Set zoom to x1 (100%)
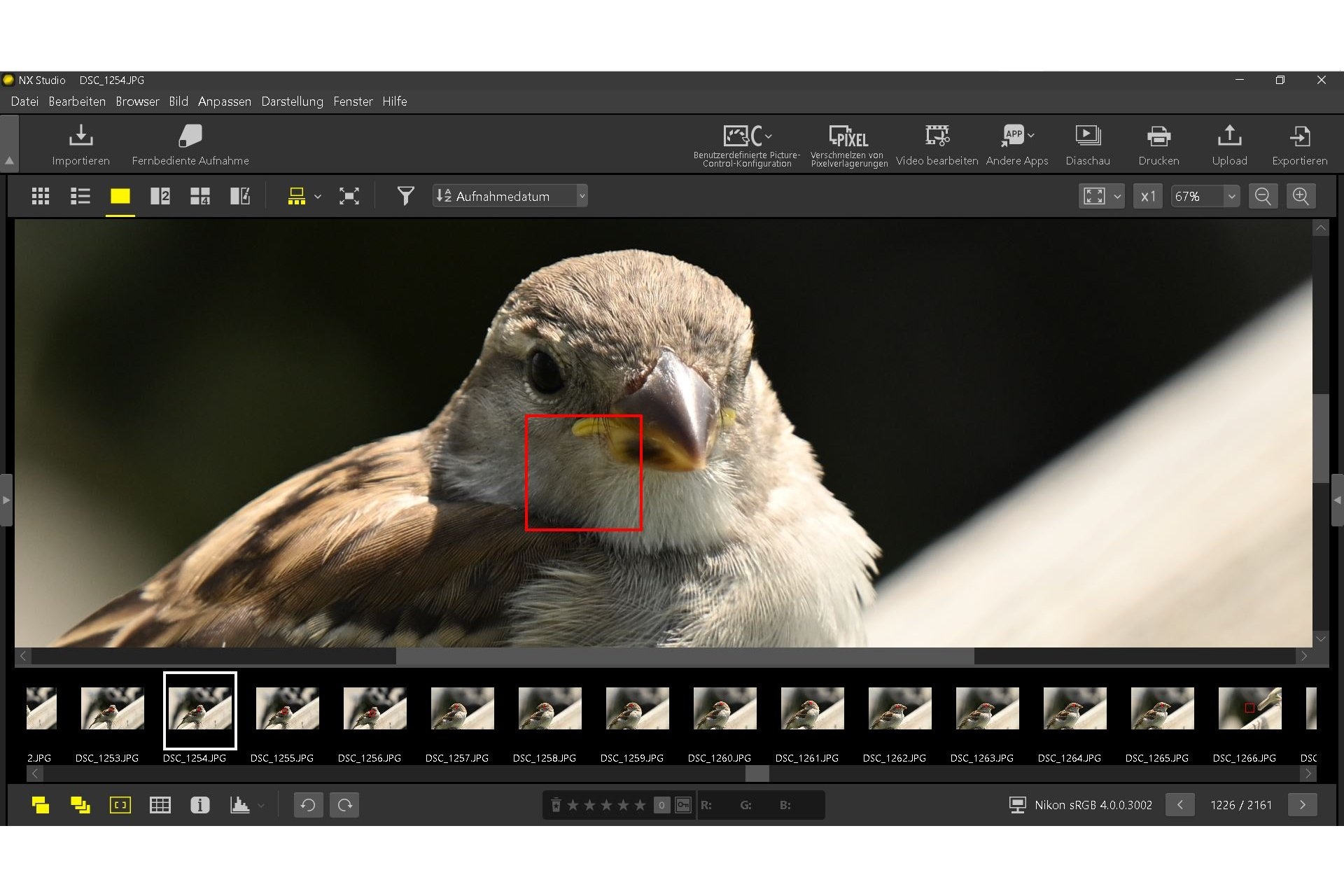 1148,196
